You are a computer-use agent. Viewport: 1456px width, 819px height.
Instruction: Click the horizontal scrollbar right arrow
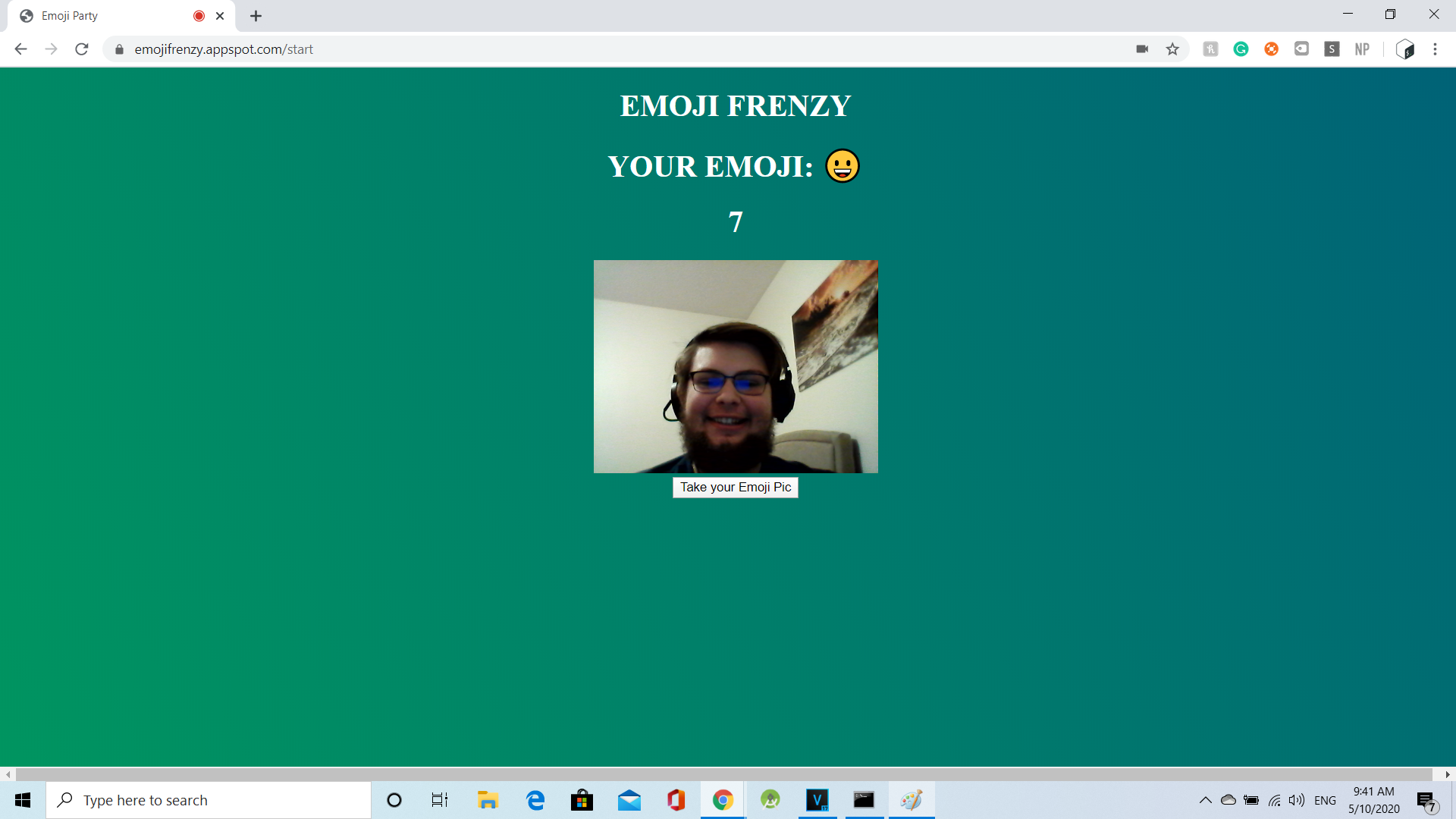coord(1448,774)
